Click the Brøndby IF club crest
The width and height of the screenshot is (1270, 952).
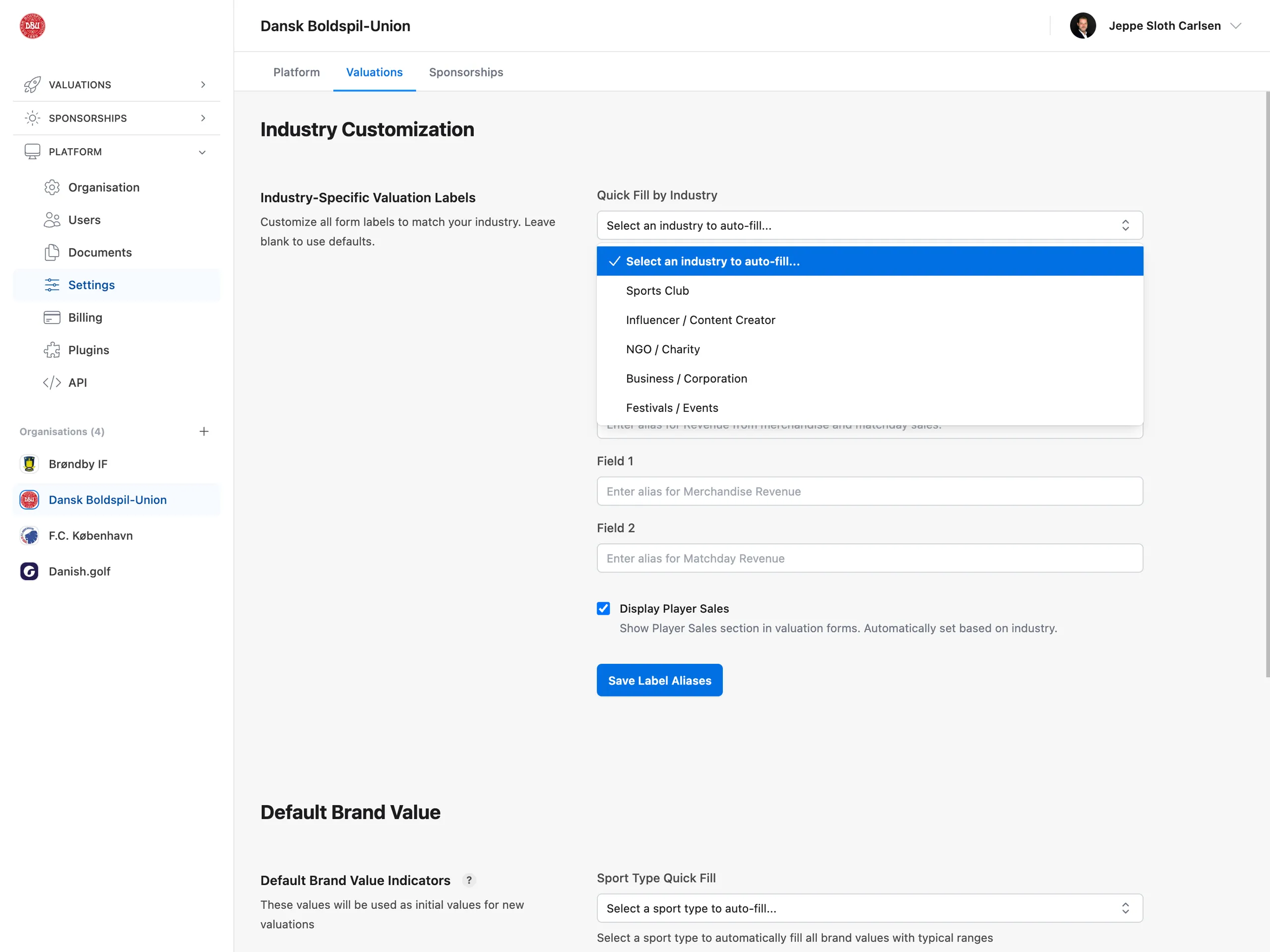[x=29, y=464]
